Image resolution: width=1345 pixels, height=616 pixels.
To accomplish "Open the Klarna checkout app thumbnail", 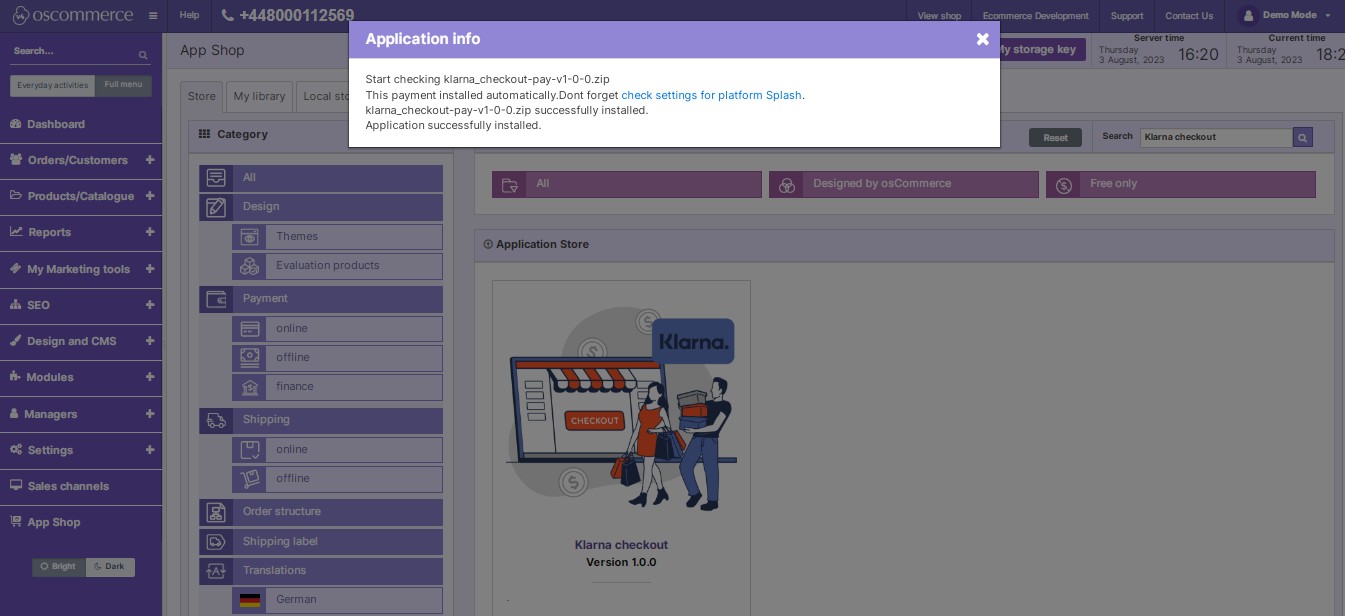I will (621, 408).
